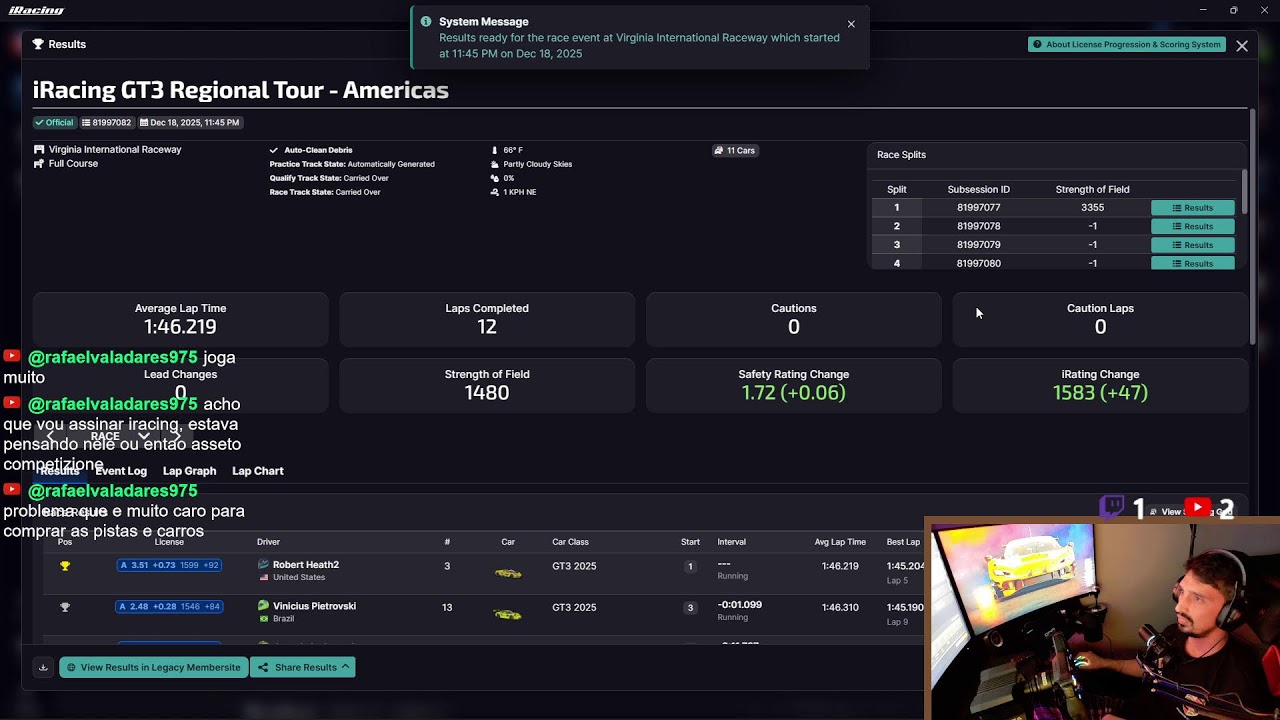
Task: Click the Caution Laps 0 card
Action: (x=1100, y=319)
